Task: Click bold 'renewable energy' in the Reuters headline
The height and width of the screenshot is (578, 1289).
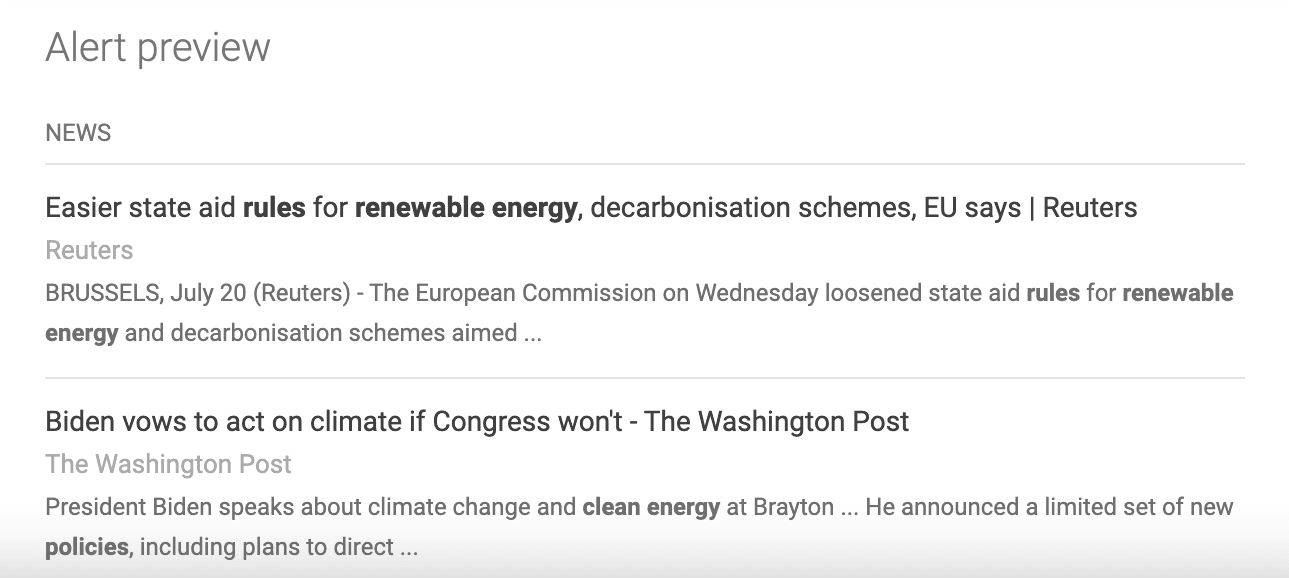Action: click(466, 208)
